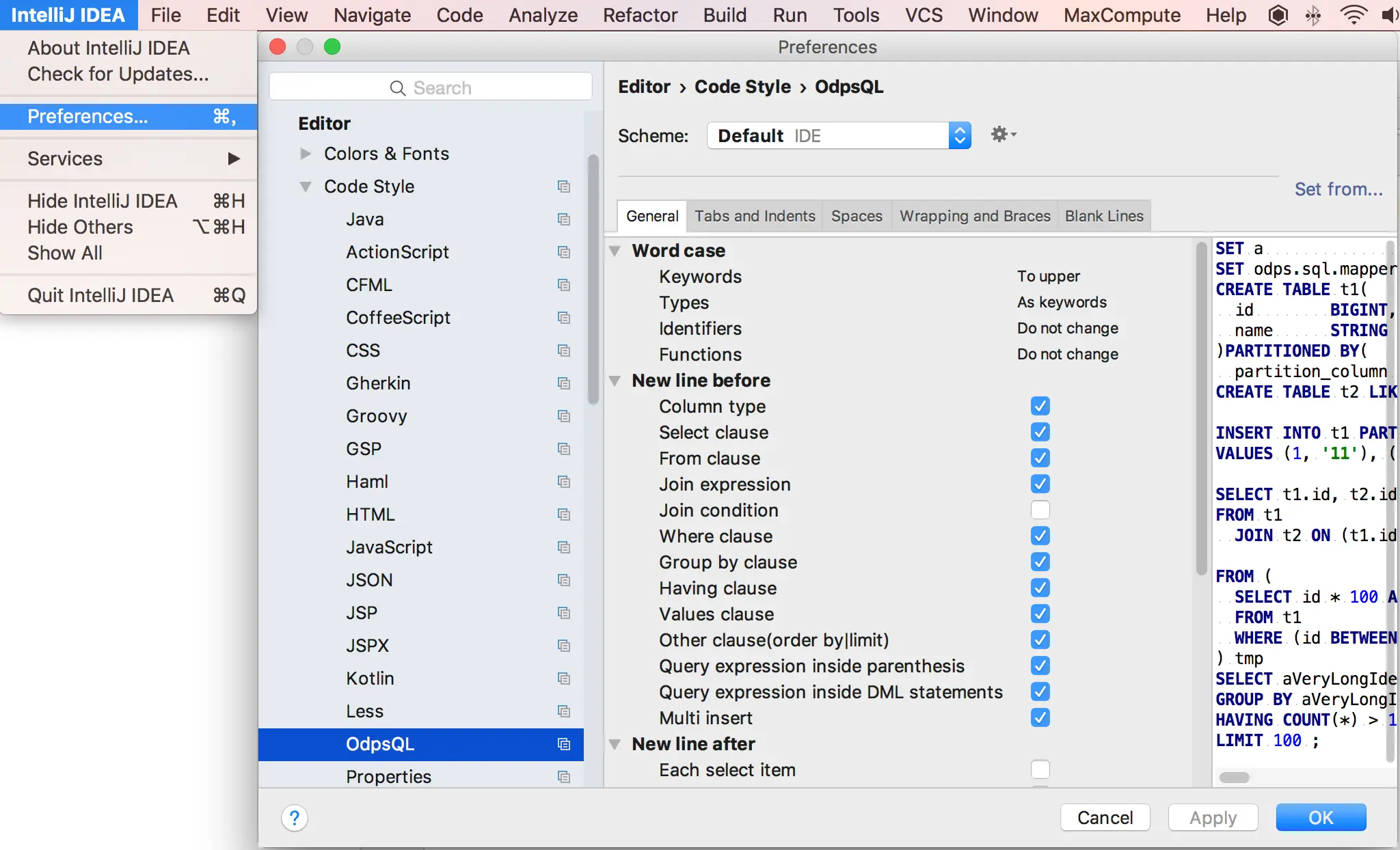Open the help question mark button
This screenshot has height=850, width=1400.
pos(295,818)
